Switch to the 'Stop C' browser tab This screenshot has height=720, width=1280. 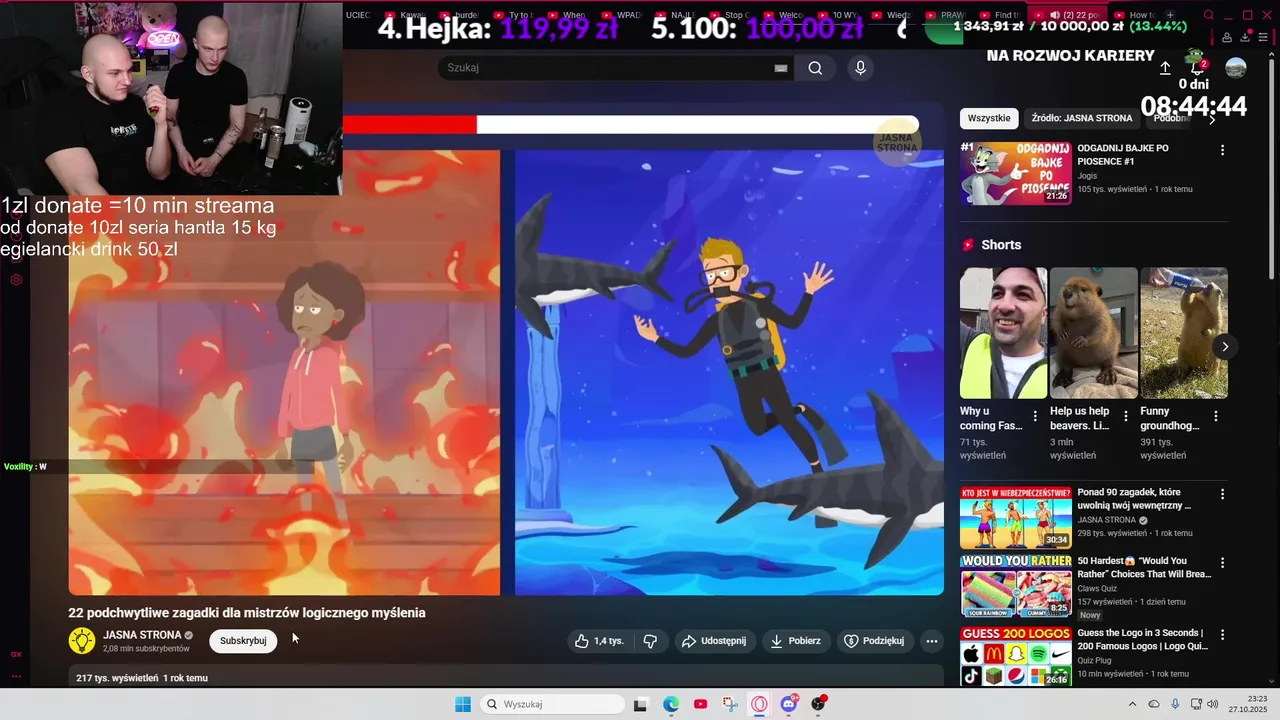point(730,15)
